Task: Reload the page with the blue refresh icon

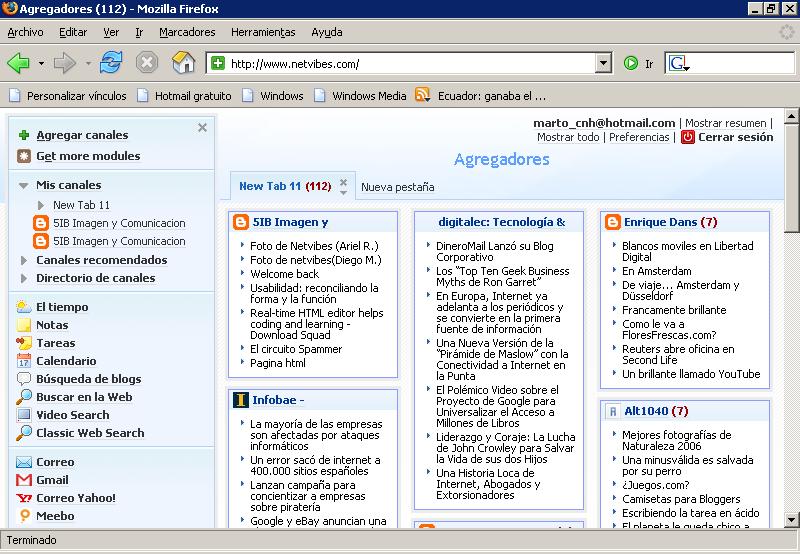Action: (111, 63)
